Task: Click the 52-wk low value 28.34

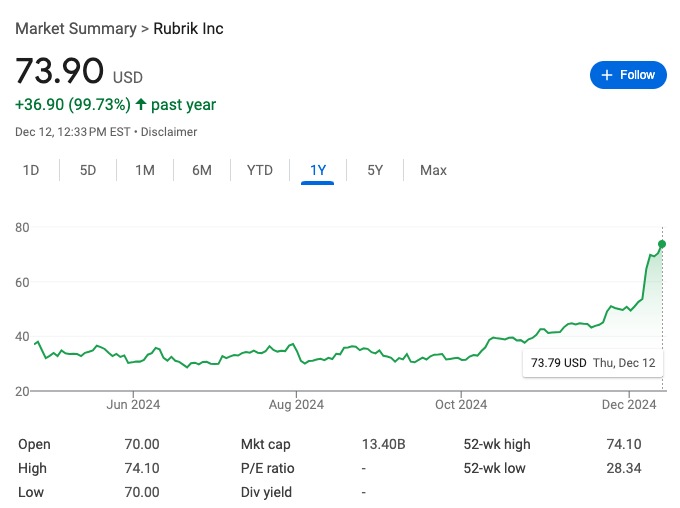Action: click(624, 468)
